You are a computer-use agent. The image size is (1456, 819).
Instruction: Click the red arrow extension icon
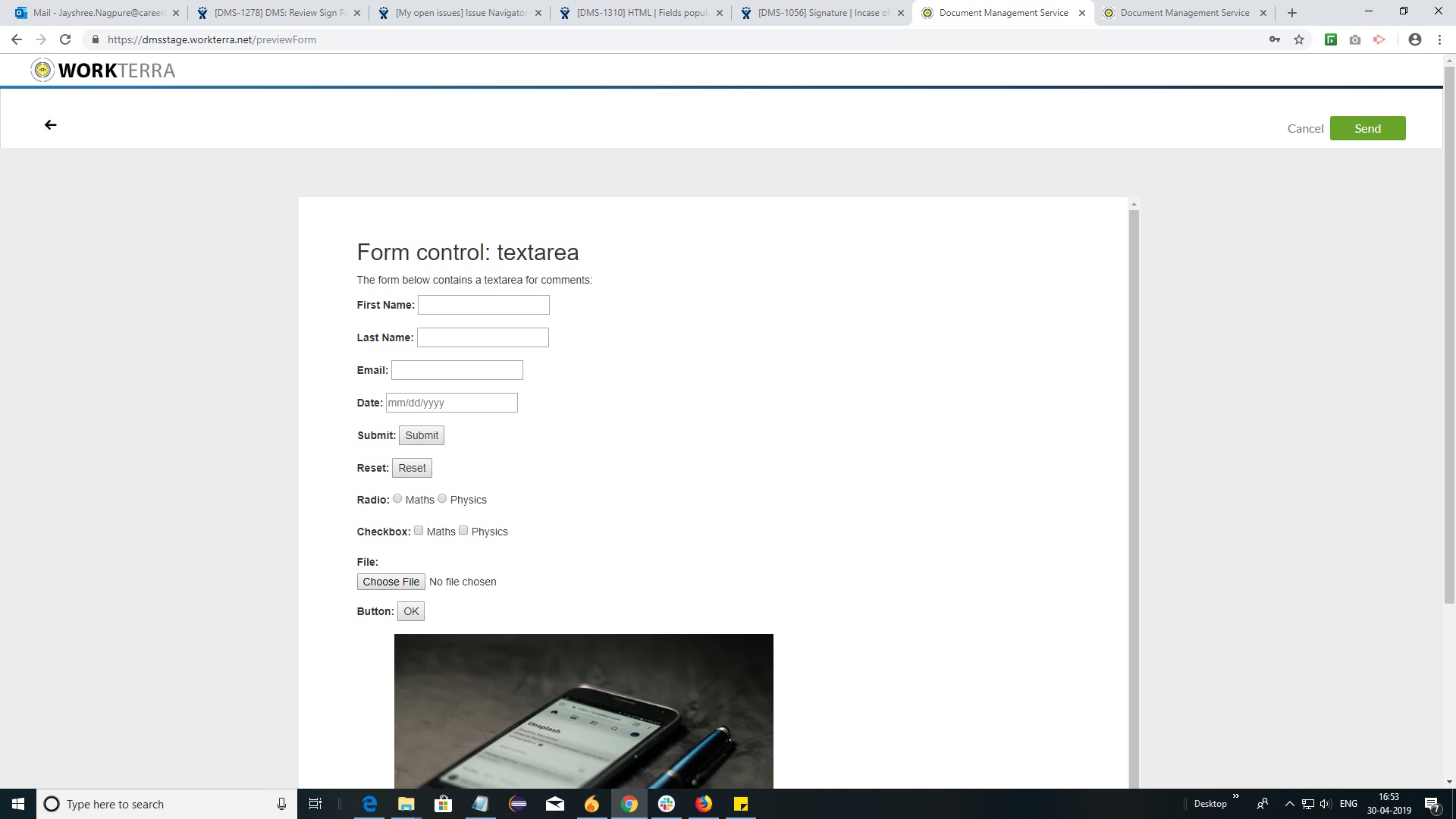tap(1379, 39)
